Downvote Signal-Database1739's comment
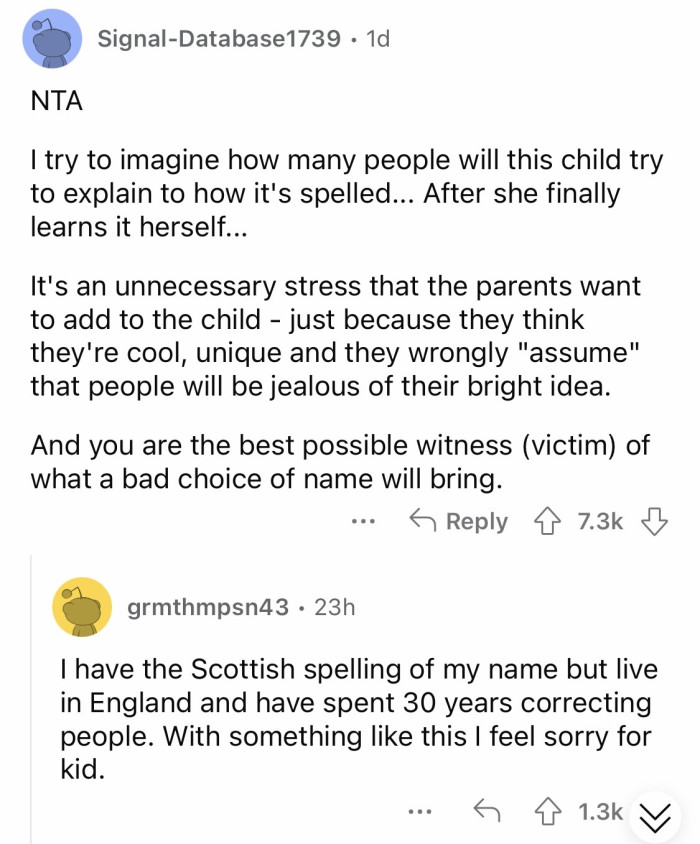Image resolution: width=700 pixels, height=844 pixels. click(653, 521)
